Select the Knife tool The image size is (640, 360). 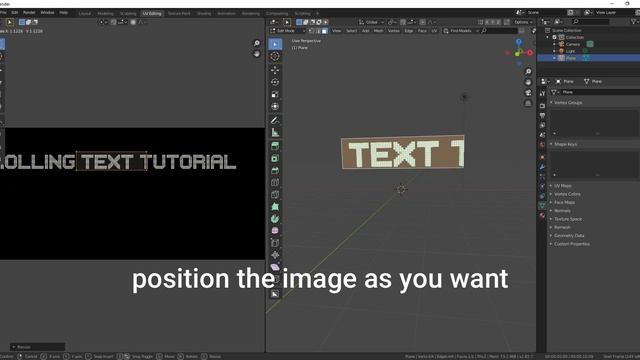click(275, 195)
